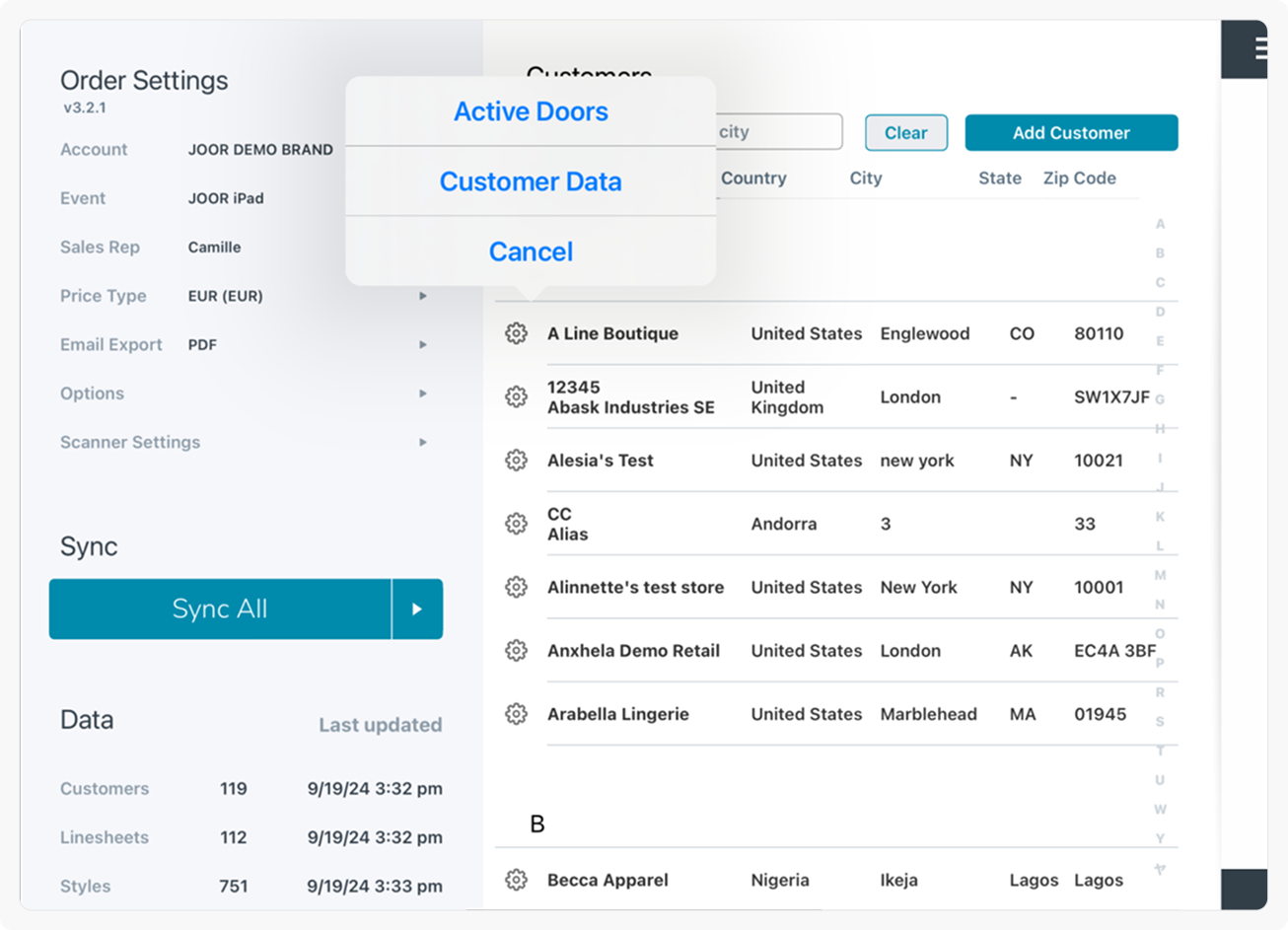Screen dimensions: 1288x930
Task: Cancel the popup menu
Action: pos(531,251)
